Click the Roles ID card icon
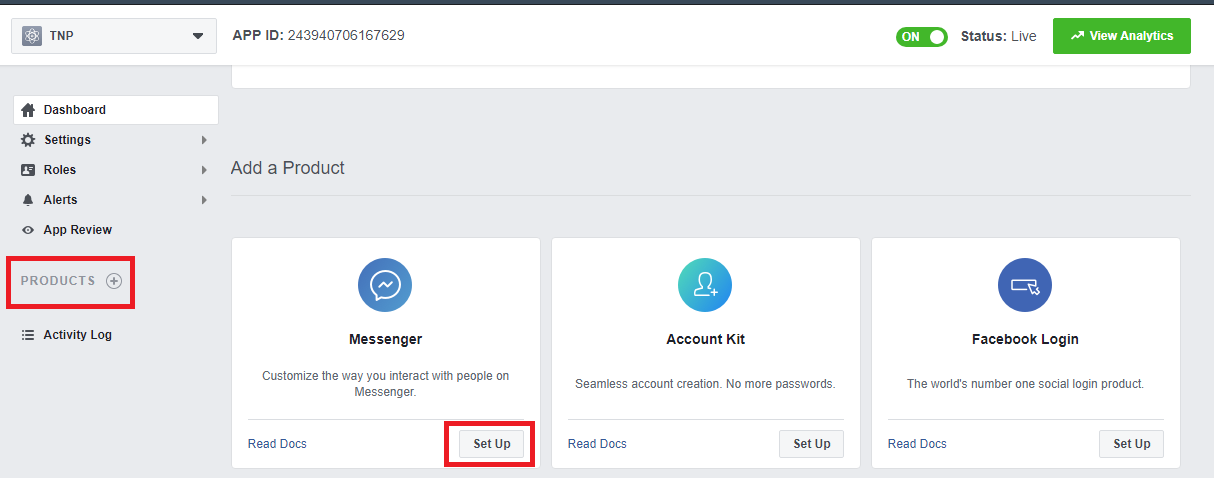The width and height of the screenshot is (1214, 478). point(28,170)
